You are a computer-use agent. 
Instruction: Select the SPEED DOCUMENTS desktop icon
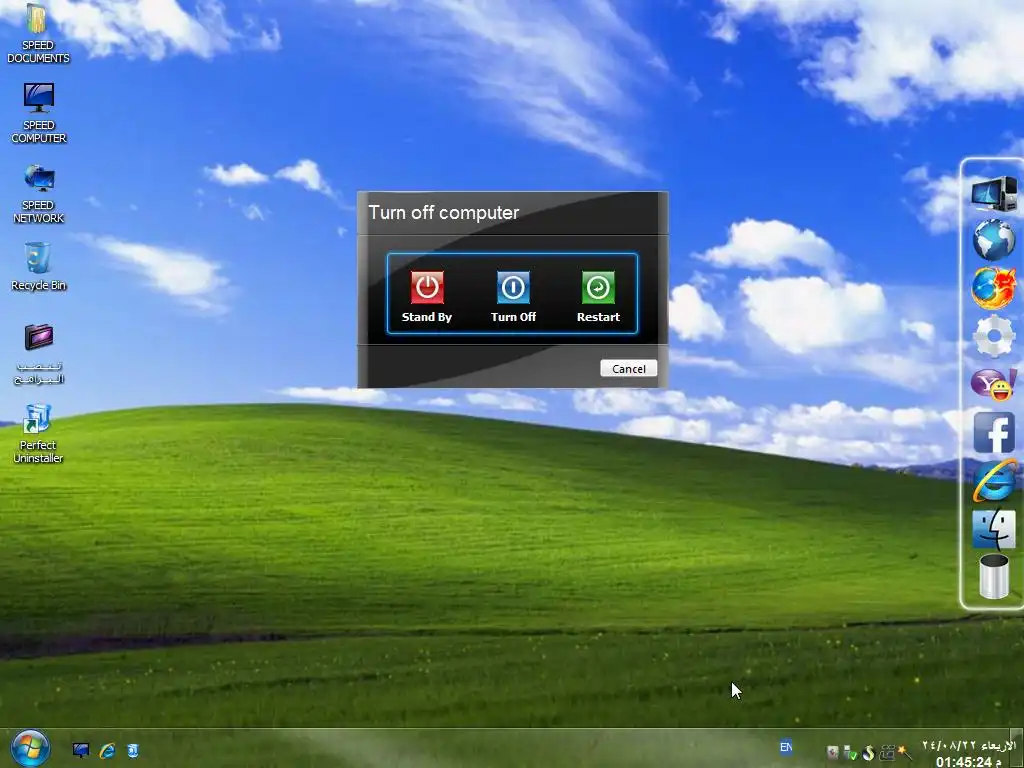click(x=38, y=34)
